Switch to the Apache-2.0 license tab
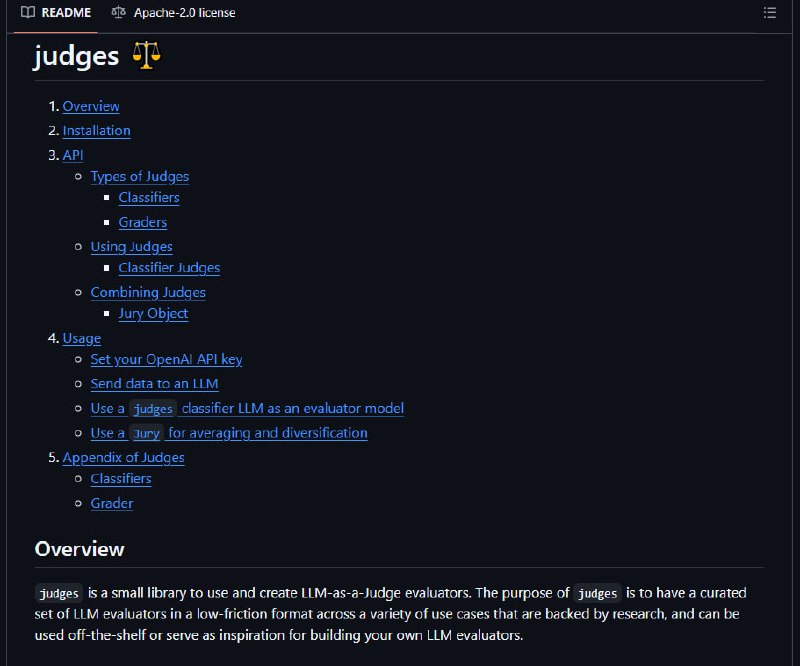 click(x=173, y=13)
